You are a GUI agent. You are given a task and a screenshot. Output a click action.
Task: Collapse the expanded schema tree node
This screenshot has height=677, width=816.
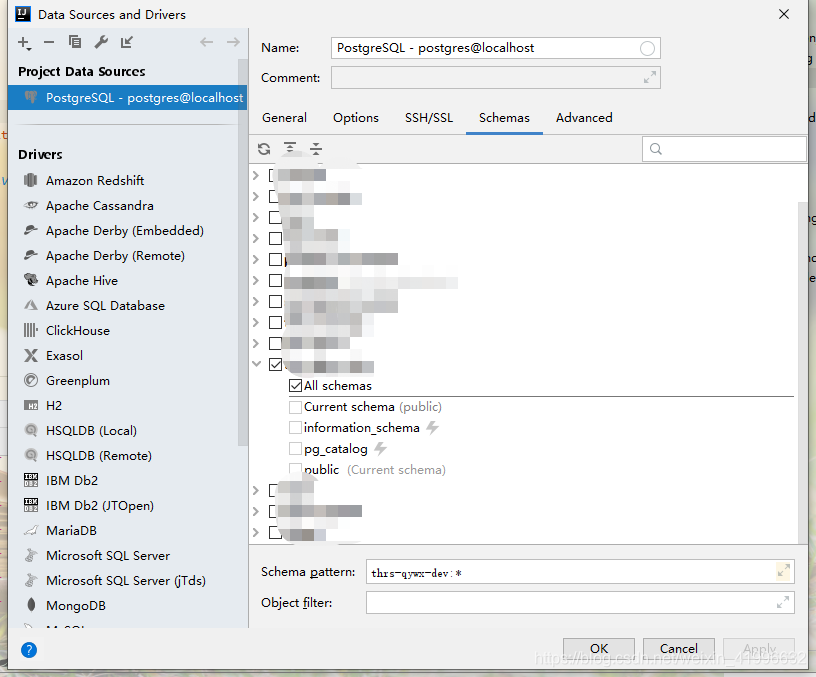pyautogui.click(x=257, y=364)
